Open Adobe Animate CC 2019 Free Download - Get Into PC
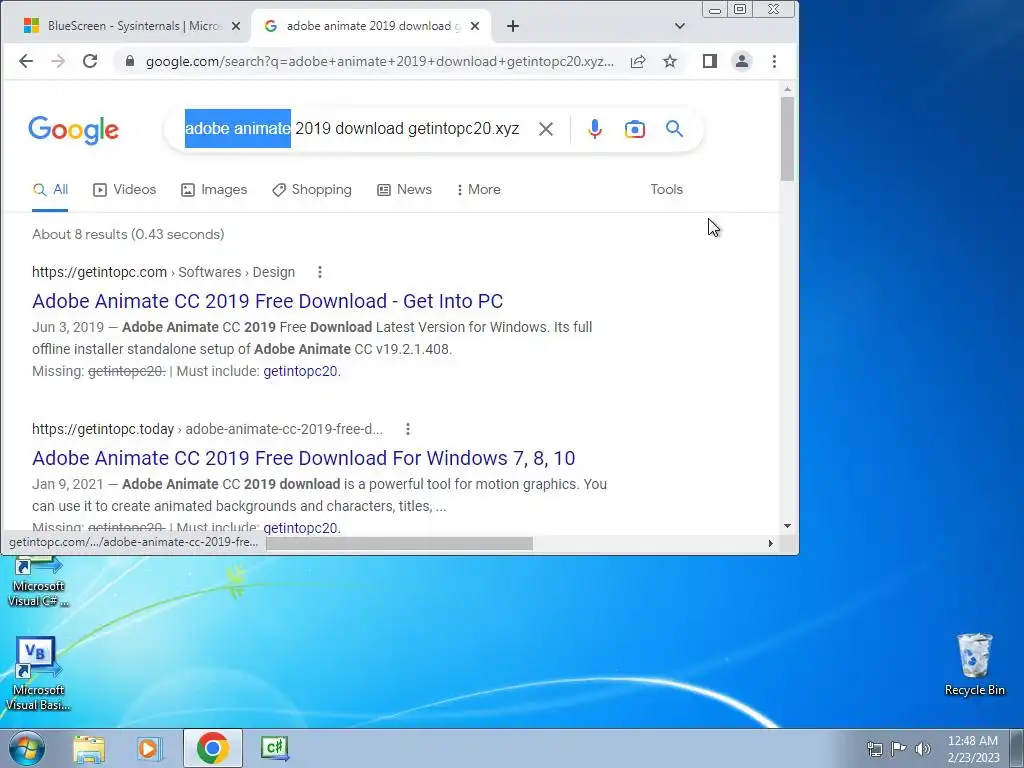The width and height of the screenshot is (1024, 768). point(267,301)
